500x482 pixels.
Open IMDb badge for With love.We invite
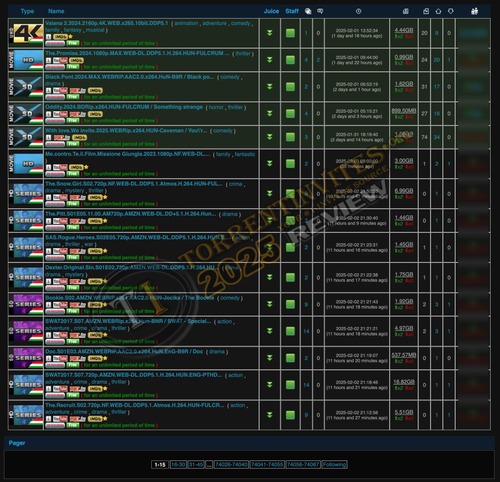coord(79,137)
